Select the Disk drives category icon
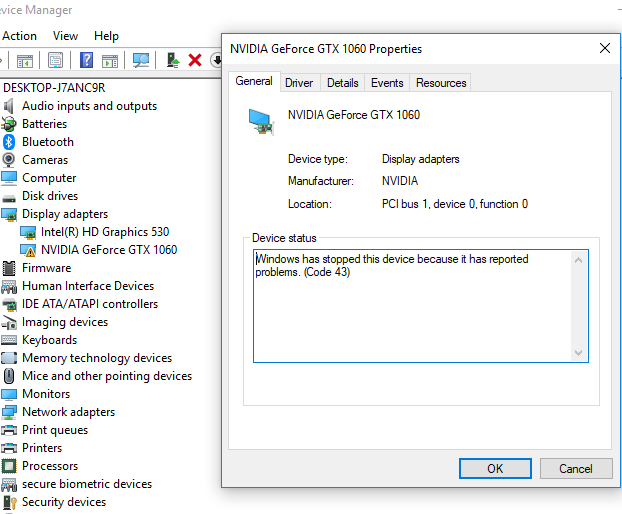This screenshot has height=514, width=622. 9,197
